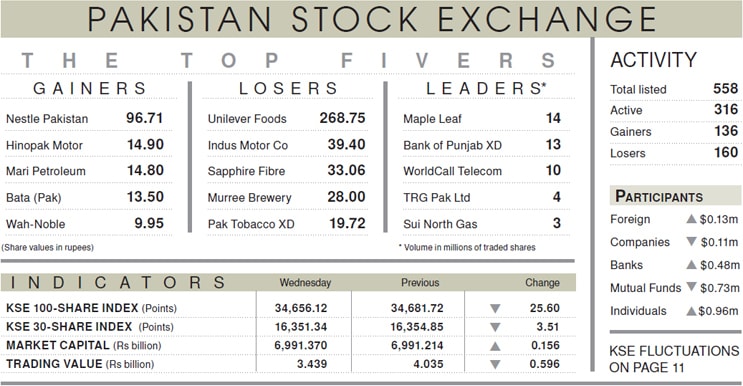Click the Indicators Wednesday column header
This screenshot has height=386, width=743.
coord(305,283)
